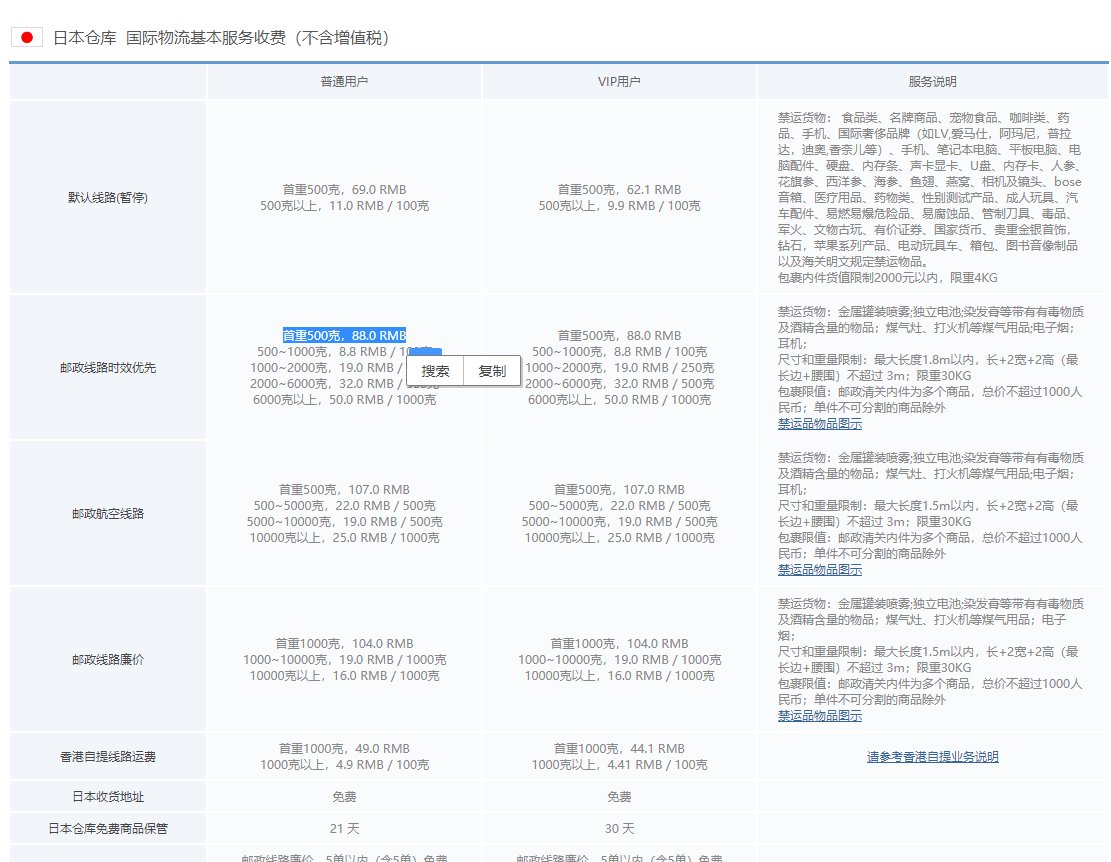The height and width of the screenshot is (862, 1111).
Task: Click the highlighted text 首重500克，88.0 RMB
Action: 344,335
